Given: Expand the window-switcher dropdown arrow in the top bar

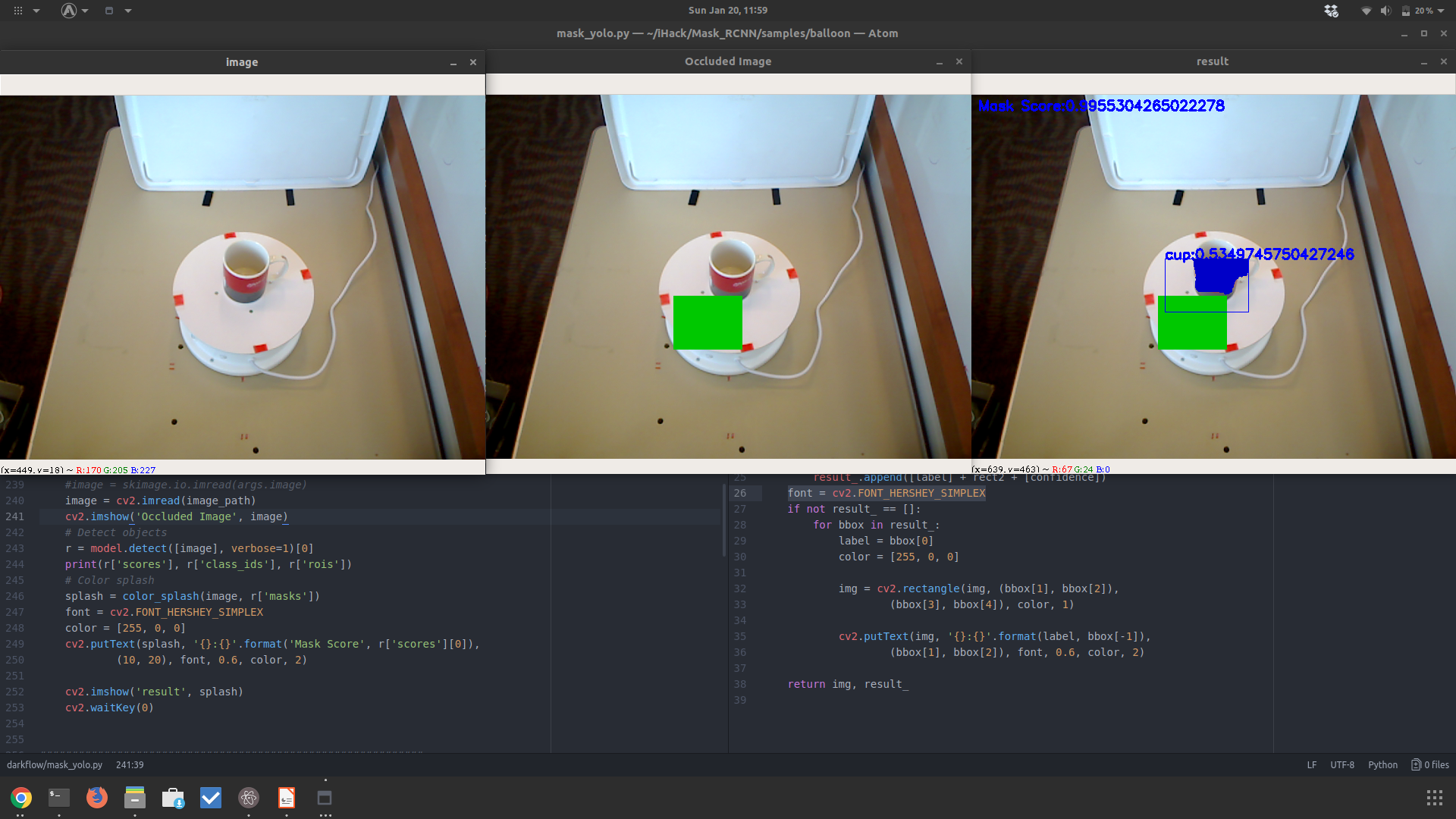Looking at the screenshot, I should 128,11.
